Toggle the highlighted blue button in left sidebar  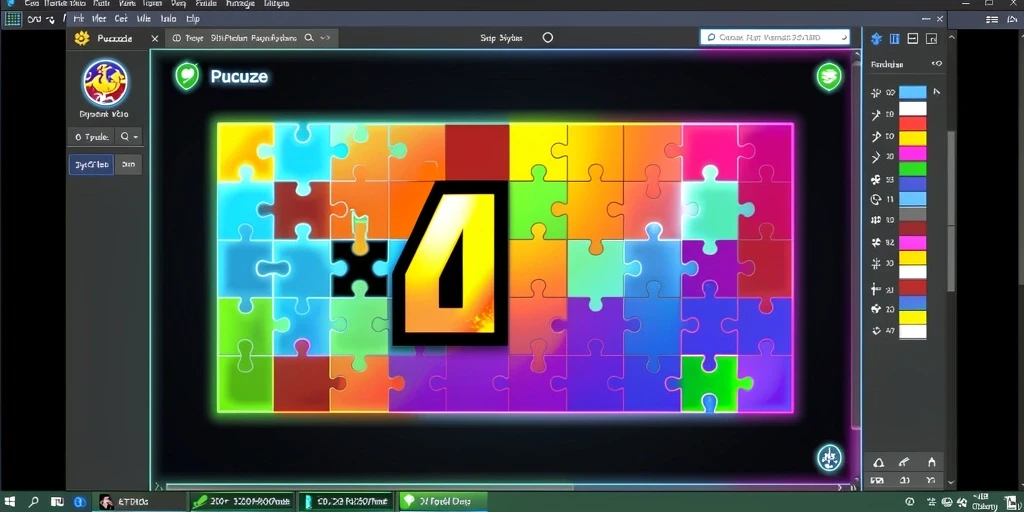pyautogui.click(x=91, y=165)
